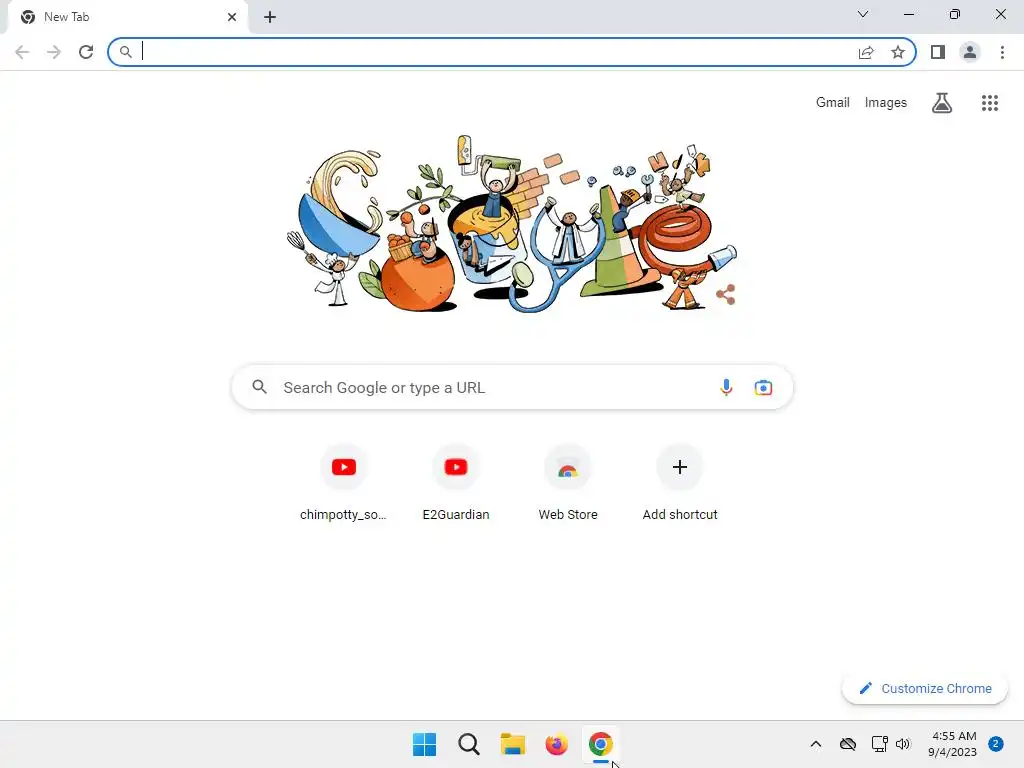Open the Web Store shortcut
Viewport: 1024px width, 768px height.
click(x=568, y=483)
